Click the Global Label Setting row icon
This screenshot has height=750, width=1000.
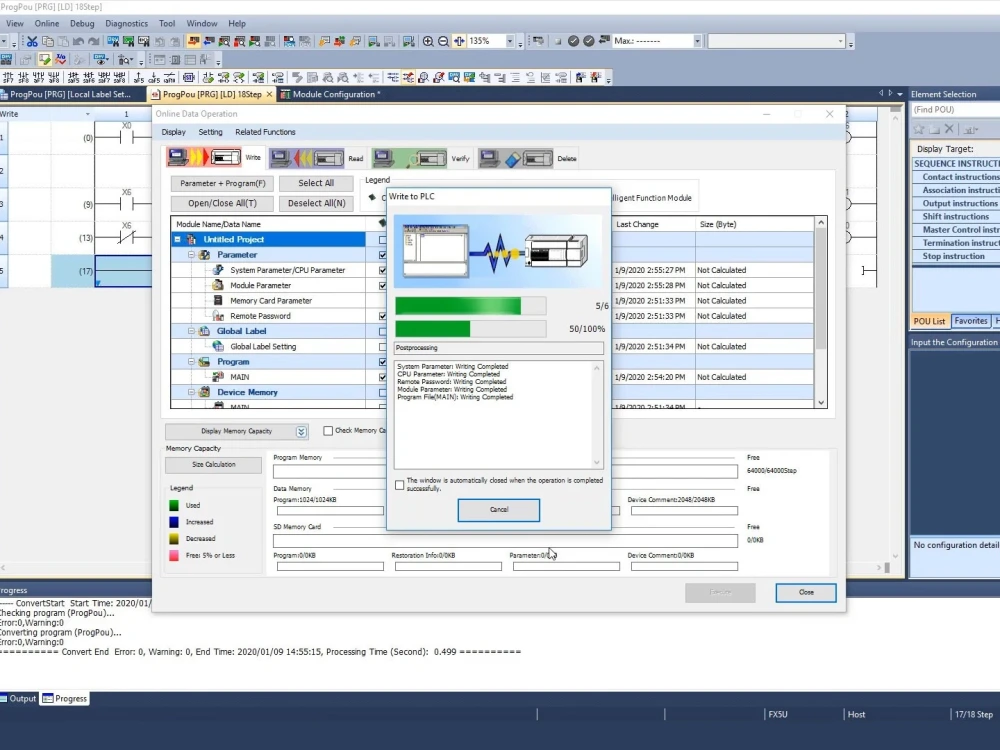tap(218, 346)
